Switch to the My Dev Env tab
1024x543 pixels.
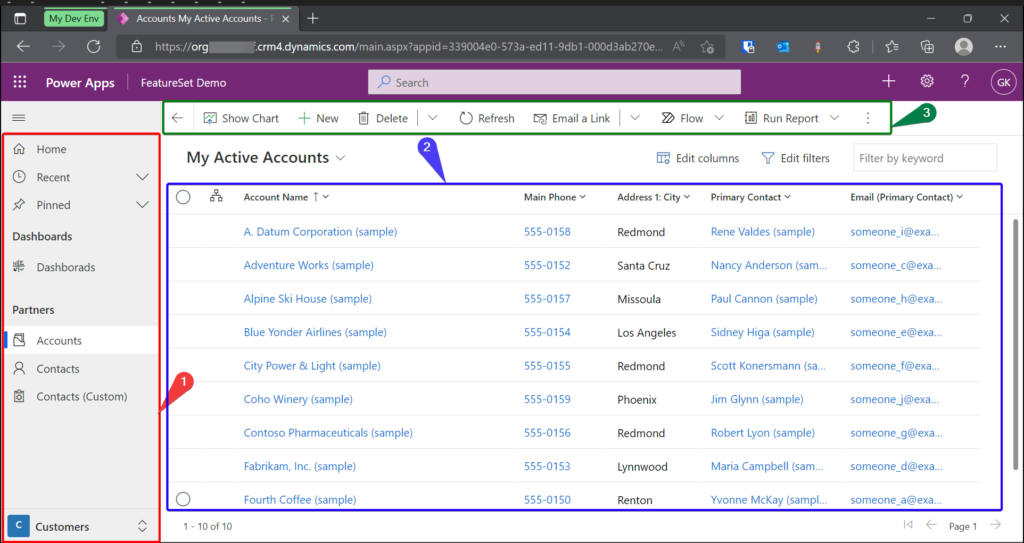coord(72,18)
